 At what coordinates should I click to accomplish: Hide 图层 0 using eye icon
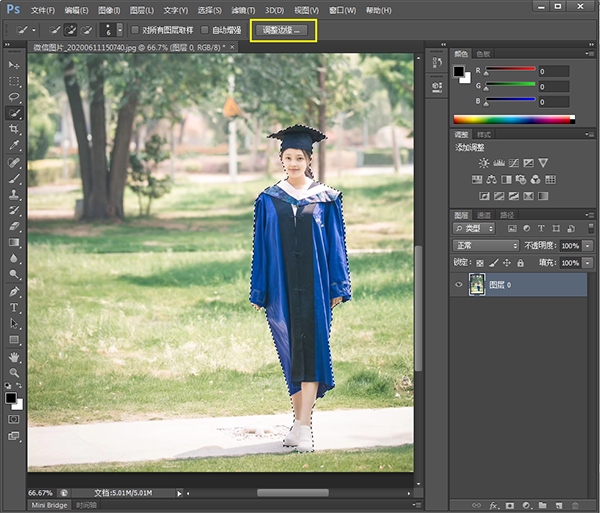pyautogui.click(x=459, y=284)
